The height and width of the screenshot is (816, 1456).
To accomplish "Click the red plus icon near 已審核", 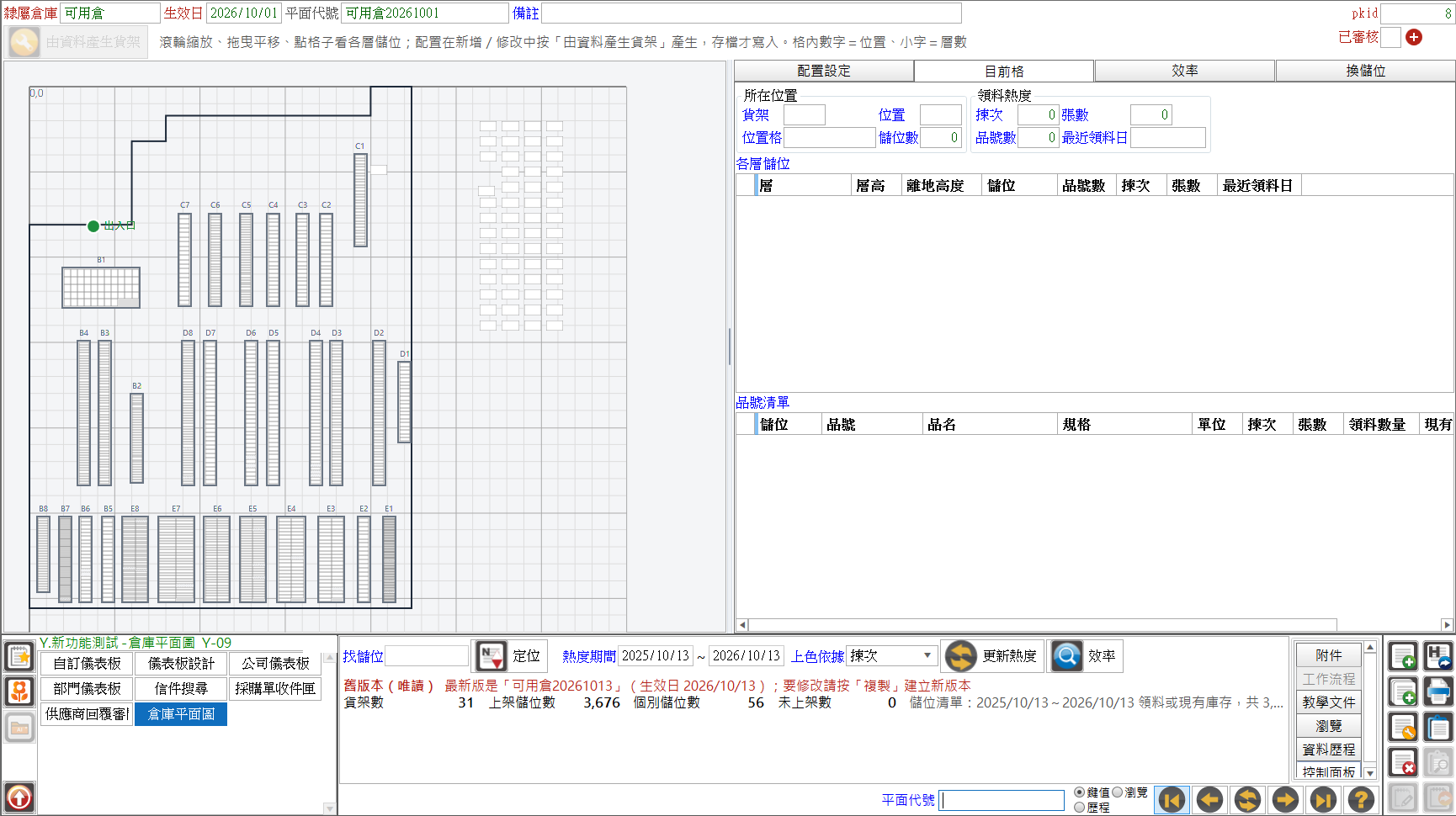I will pyautogui.click(x=1414, y=37).
